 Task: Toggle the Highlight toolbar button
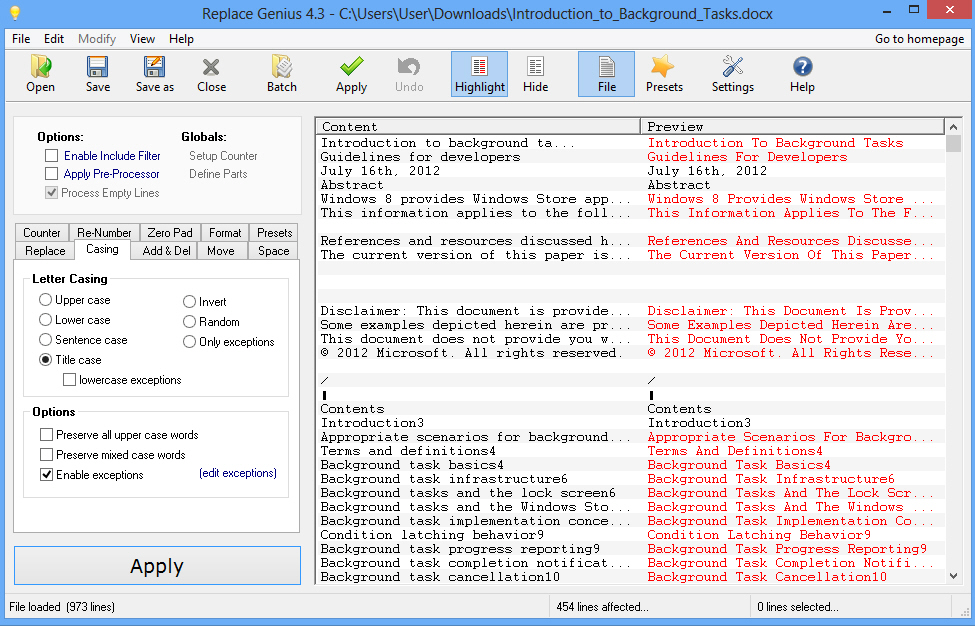pos(479,74)
